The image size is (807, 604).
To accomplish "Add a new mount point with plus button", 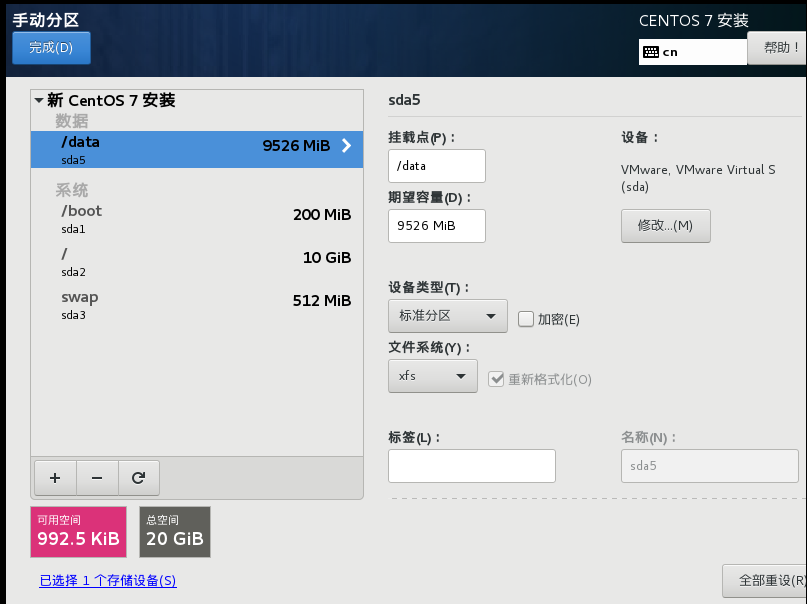I will 56,478.
